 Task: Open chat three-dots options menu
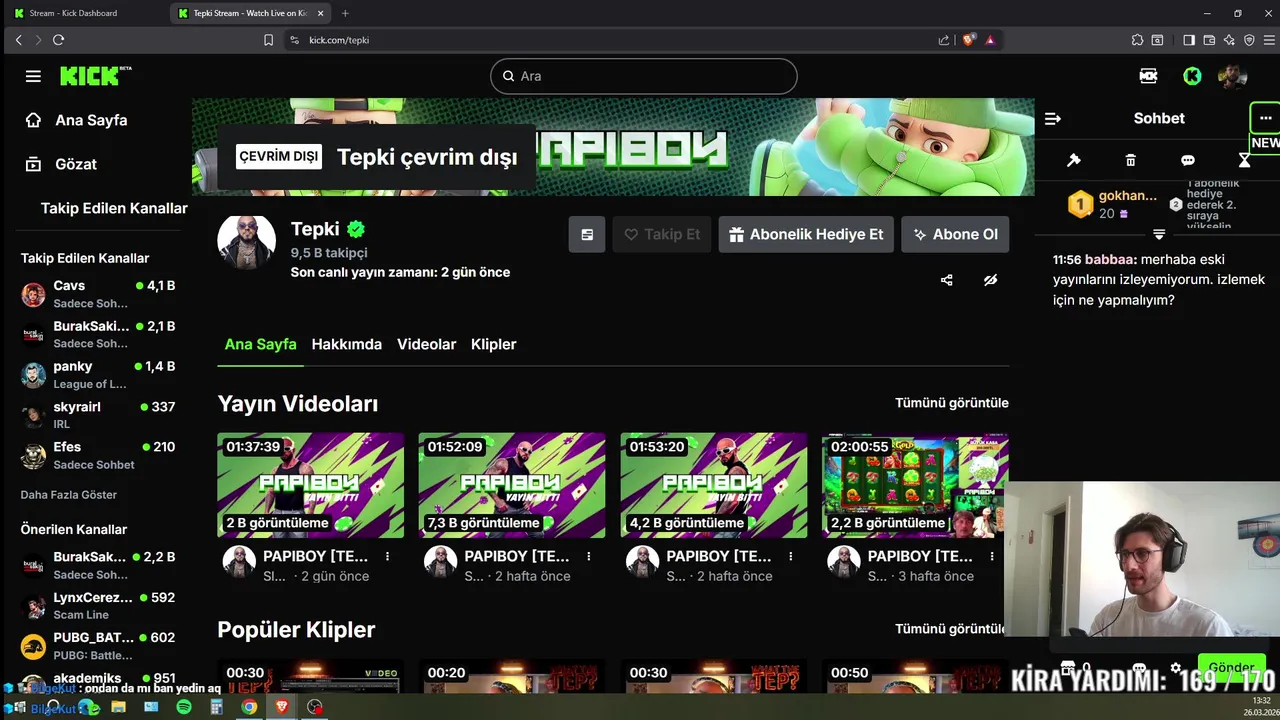(x=1265, y=118)
